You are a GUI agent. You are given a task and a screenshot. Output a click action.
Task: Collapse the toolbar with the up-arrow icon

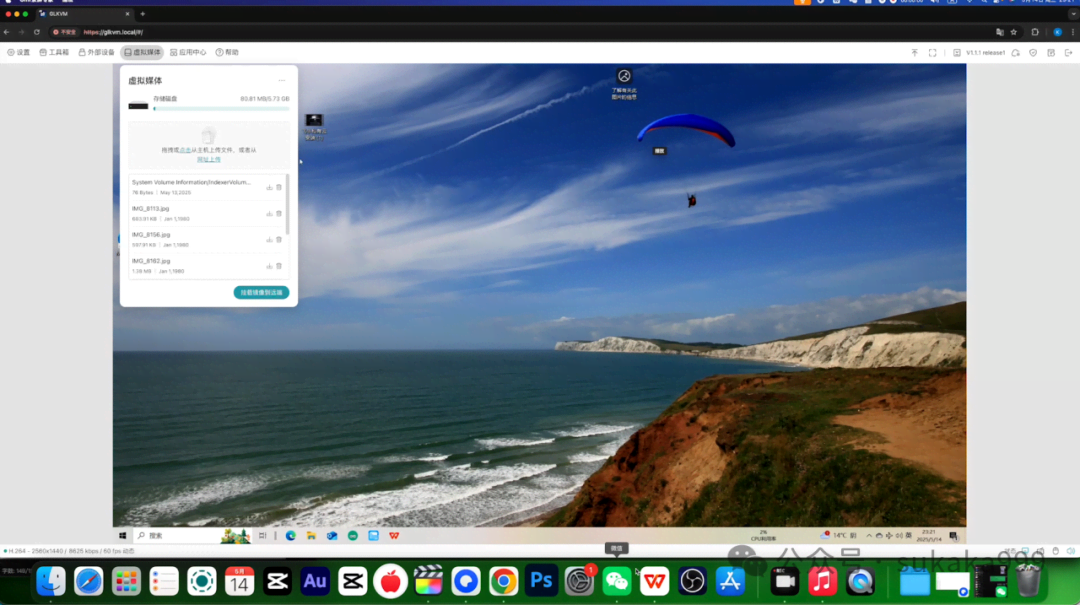915,52
